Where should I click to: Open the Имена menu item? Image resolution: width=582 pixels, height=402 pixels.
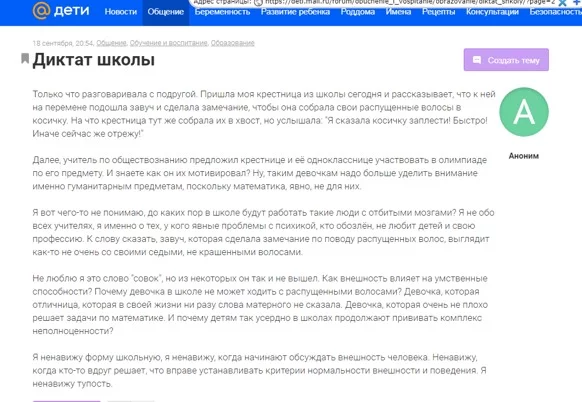[x=398, y=12]
